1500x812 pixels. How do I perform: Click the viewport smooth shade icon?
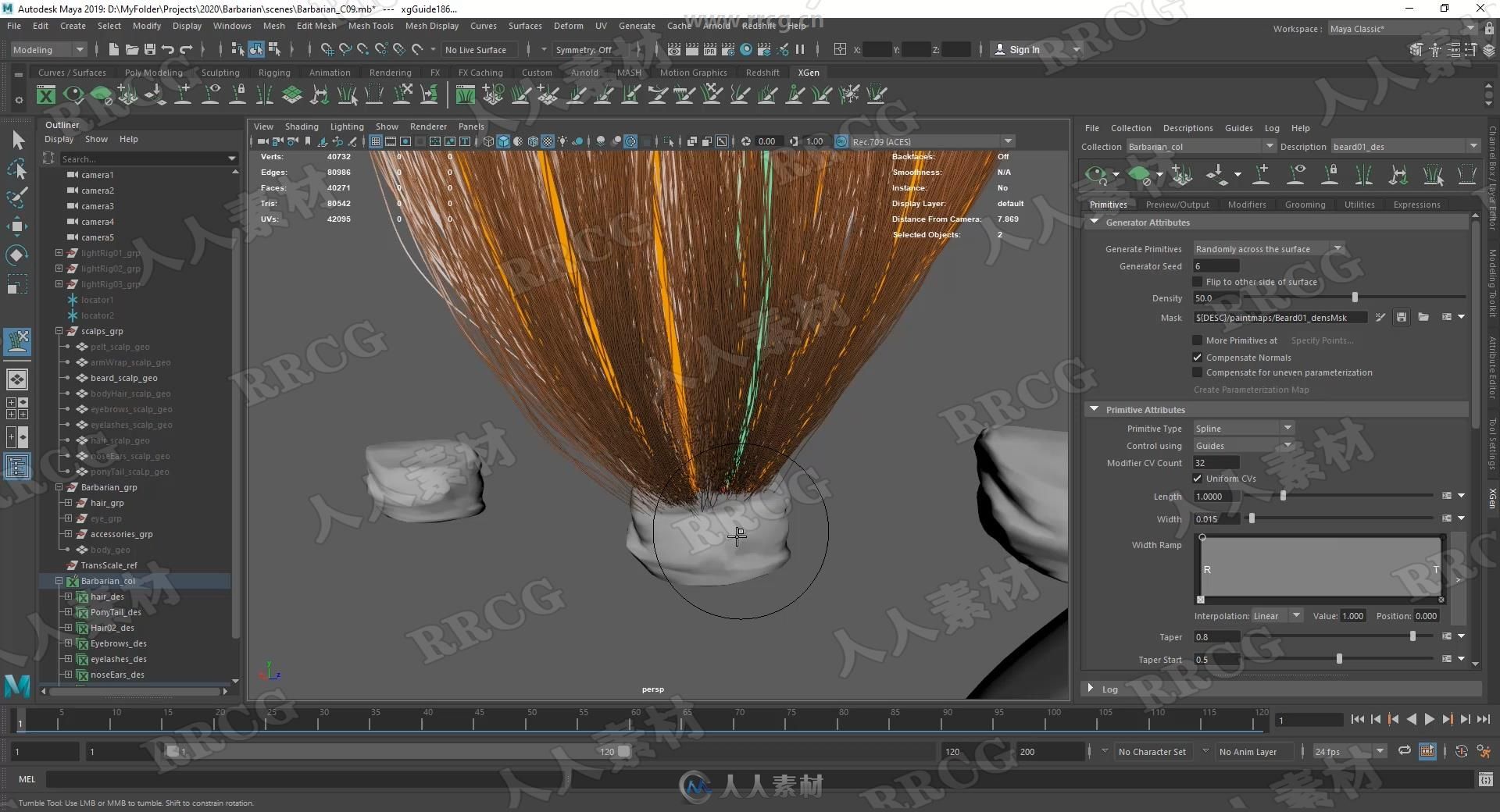coord(503,141)
